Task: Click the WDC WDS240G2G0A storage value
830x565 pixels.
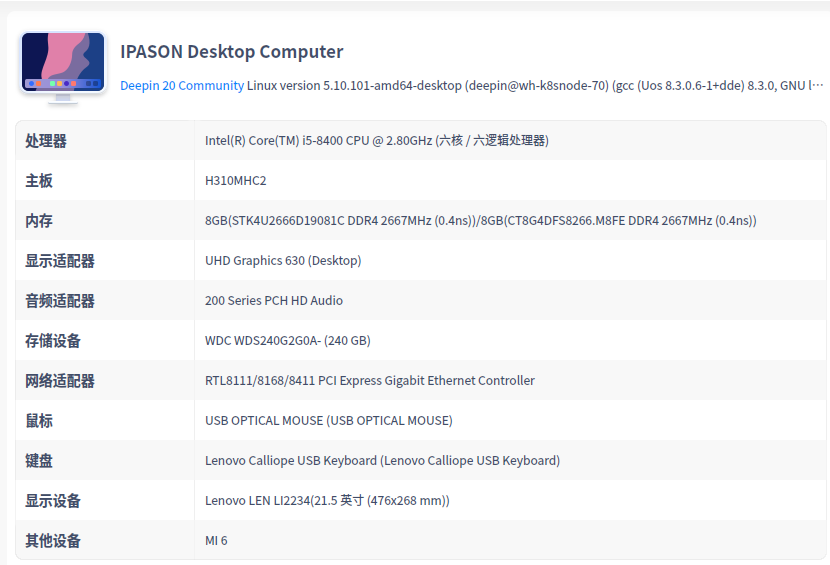Action: (x=288, y=341)
